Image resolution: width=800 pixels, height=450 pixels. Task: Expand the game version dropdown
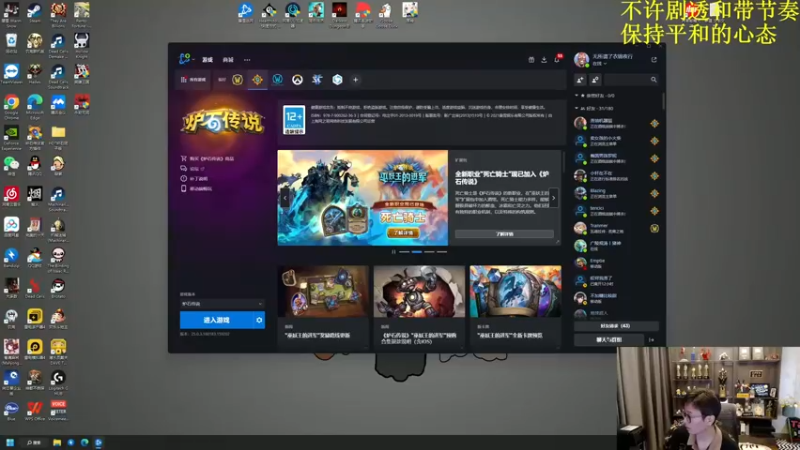[x=222, y=304]
